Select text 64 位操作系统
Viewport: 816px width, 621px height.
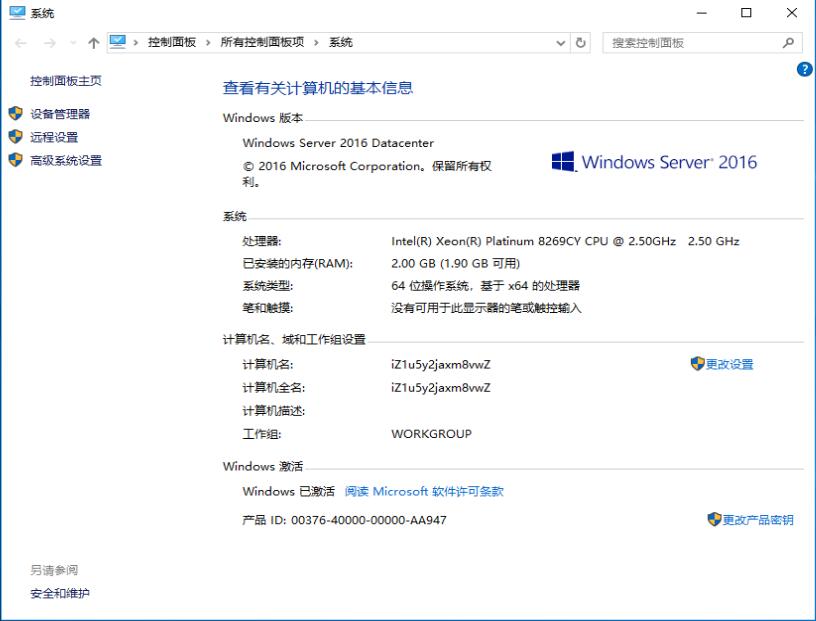(x=431, y=286)
